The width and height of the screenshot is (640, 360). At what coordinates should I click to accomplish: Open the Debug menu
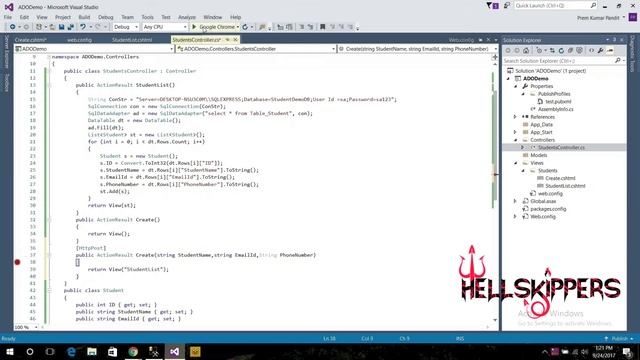pos(105,17)
